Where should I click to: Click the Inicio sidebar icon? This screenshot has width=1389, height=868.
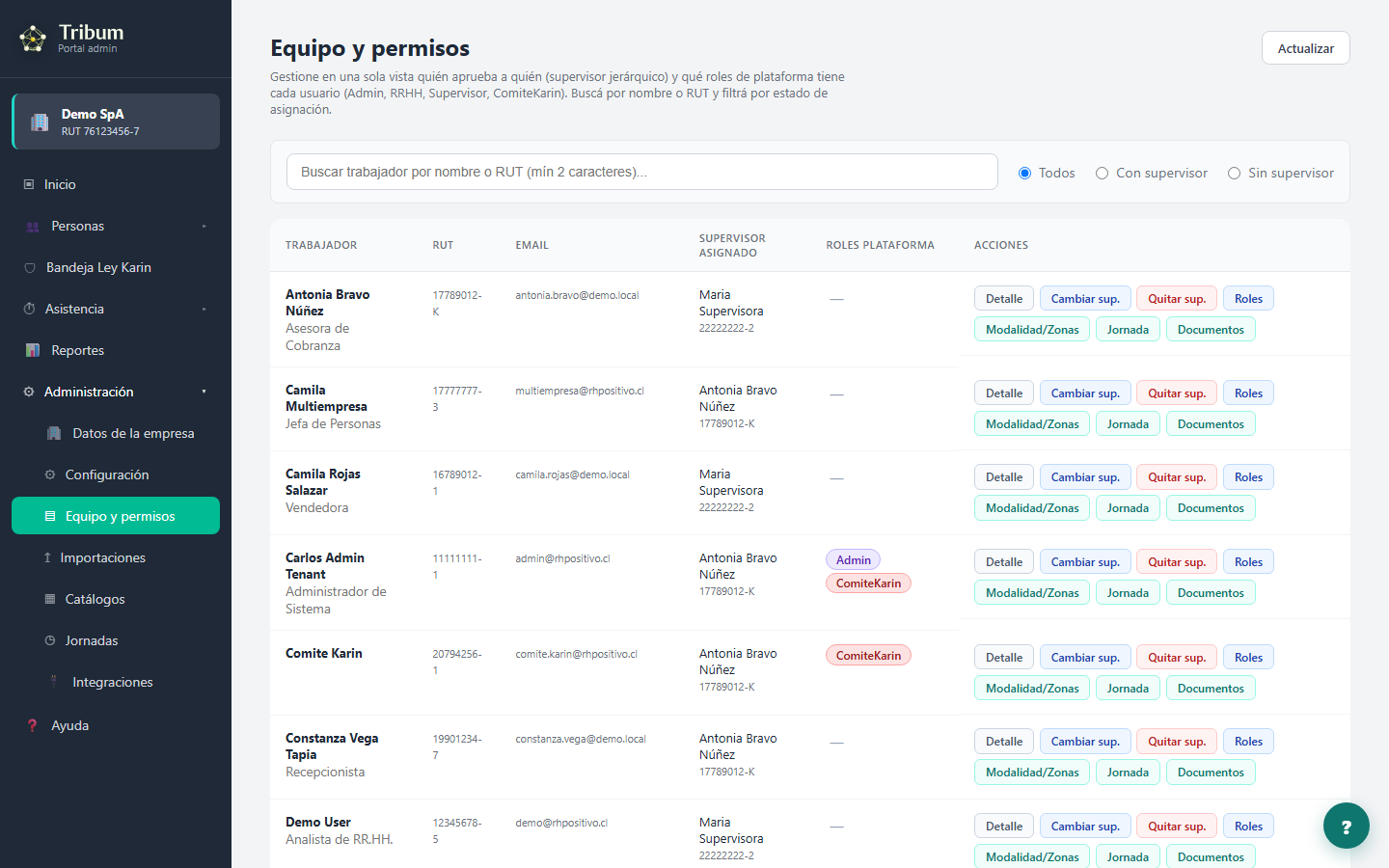29,184
